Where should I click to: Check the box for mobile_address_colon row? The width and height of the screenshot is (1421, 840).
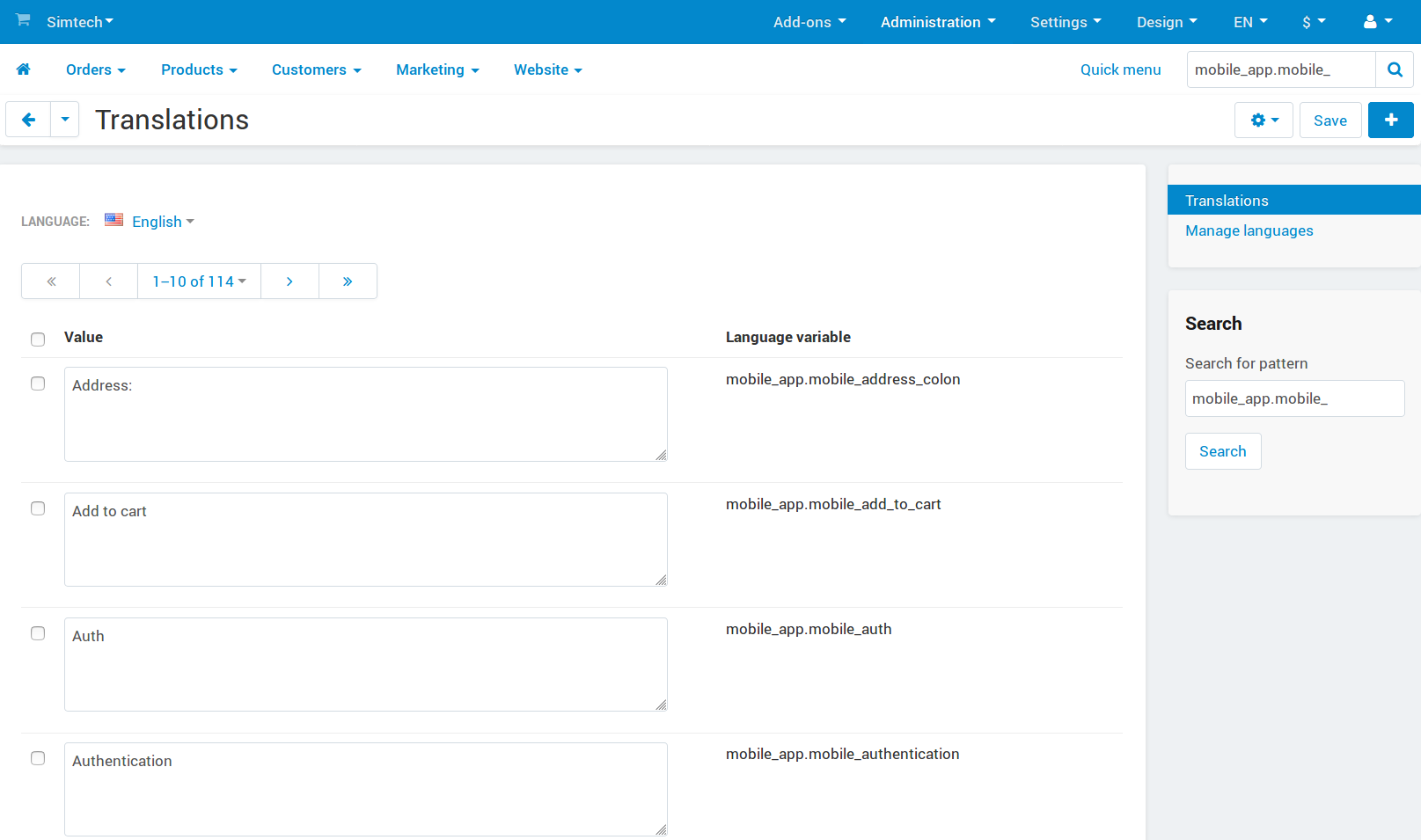[38, 383]
